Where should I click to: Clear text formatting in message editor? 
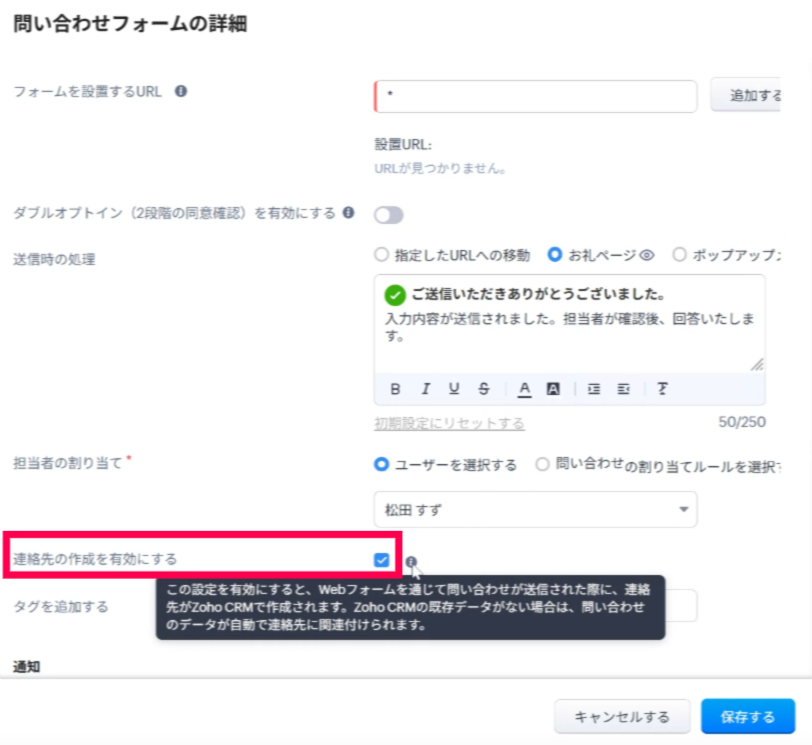pyautogui.click(x=662, y=389)
